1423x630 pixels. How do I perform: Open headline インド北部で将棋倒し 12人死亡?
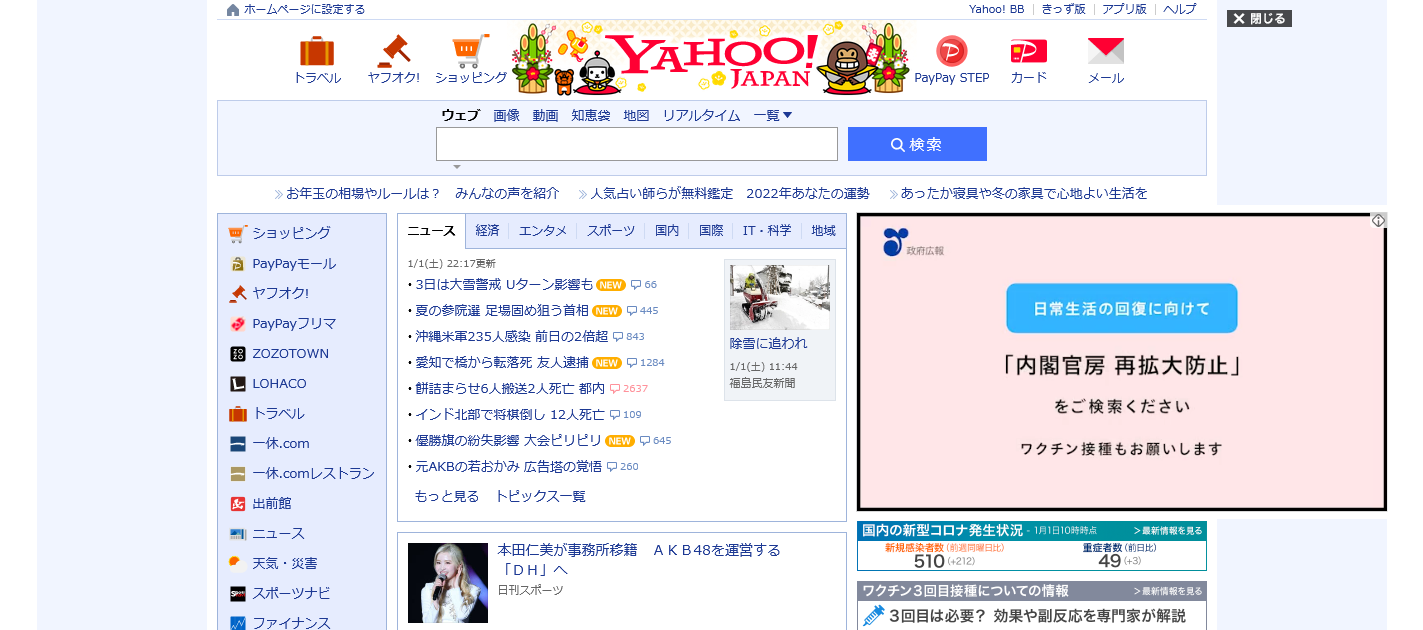tap(510, 414)
